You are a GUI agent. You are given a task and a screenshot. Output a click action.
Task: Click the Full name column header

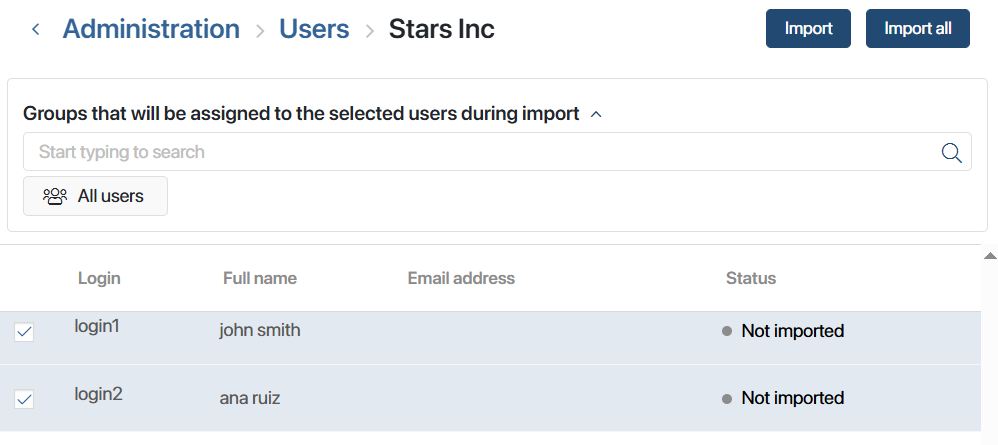tap(260, 278)
